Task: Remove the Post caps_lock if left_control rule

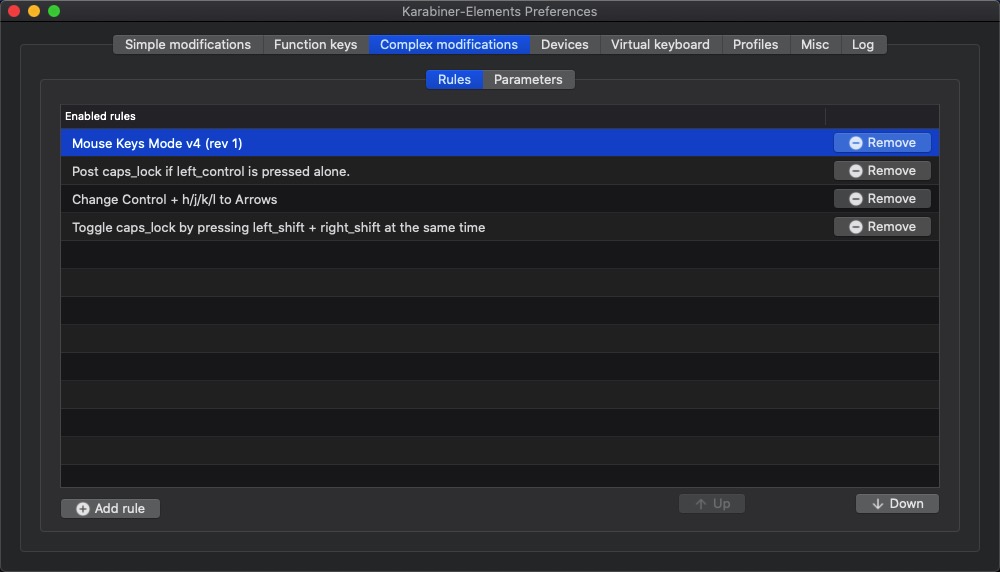Action: pyautogui.click(x=882, y=171)
